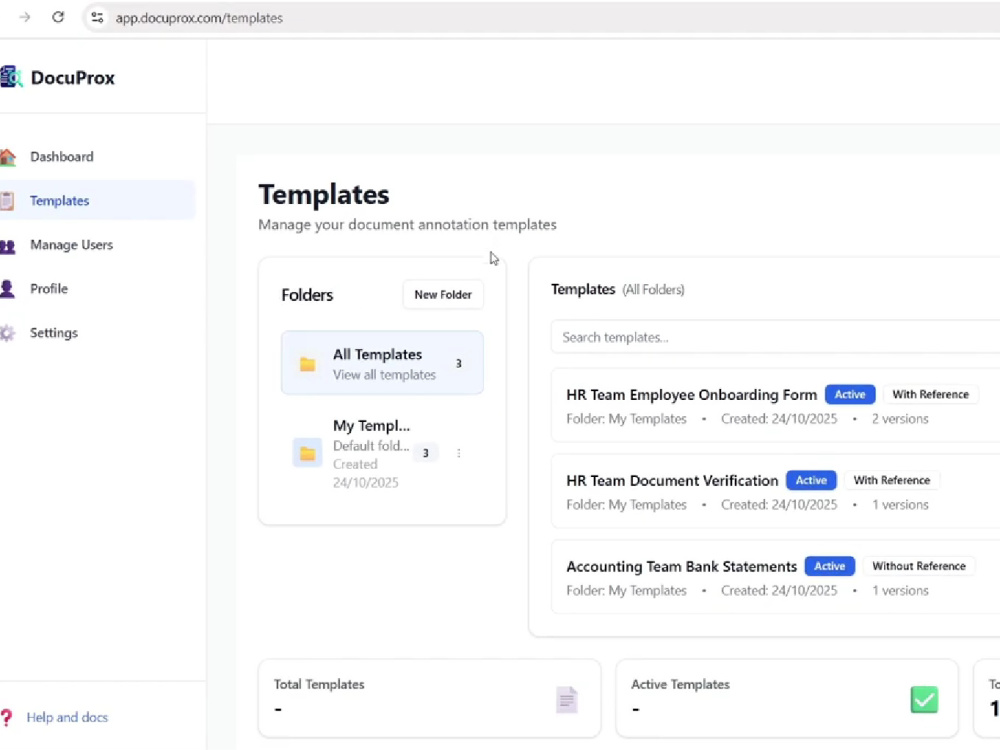This screenshot has width=1000, height=750.
Task: Click the "(All Folders)" label
Action: [653, 290]
